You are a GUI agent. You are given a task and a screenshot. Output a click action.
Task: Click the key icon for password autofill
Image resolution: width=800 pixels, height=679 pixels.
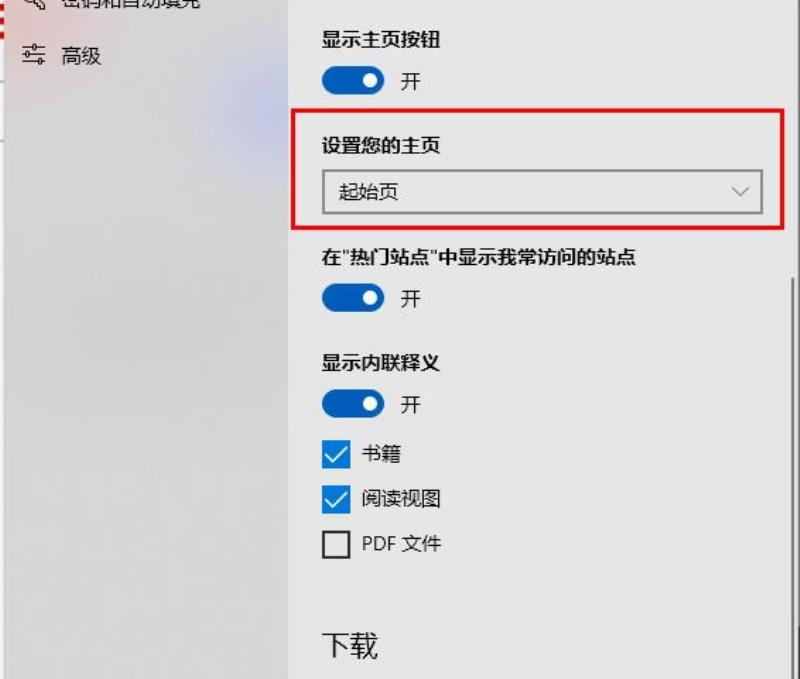[x=35, y=3]
